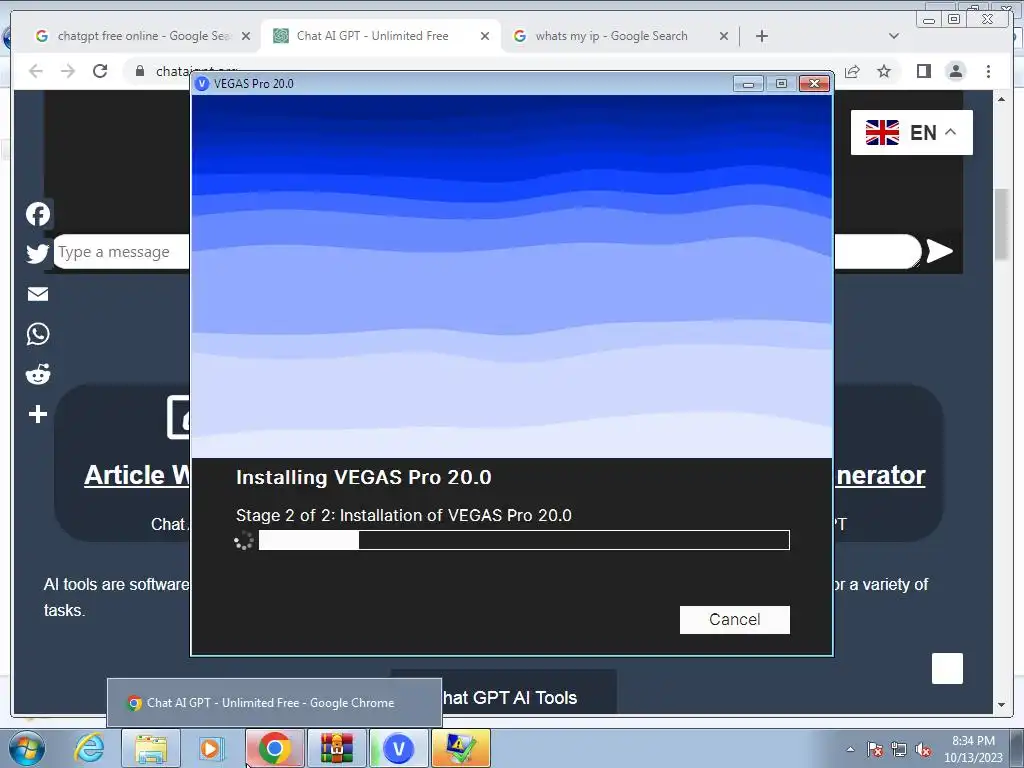Share this page from the address bar
1024x768 pixels.
point(852,71)
